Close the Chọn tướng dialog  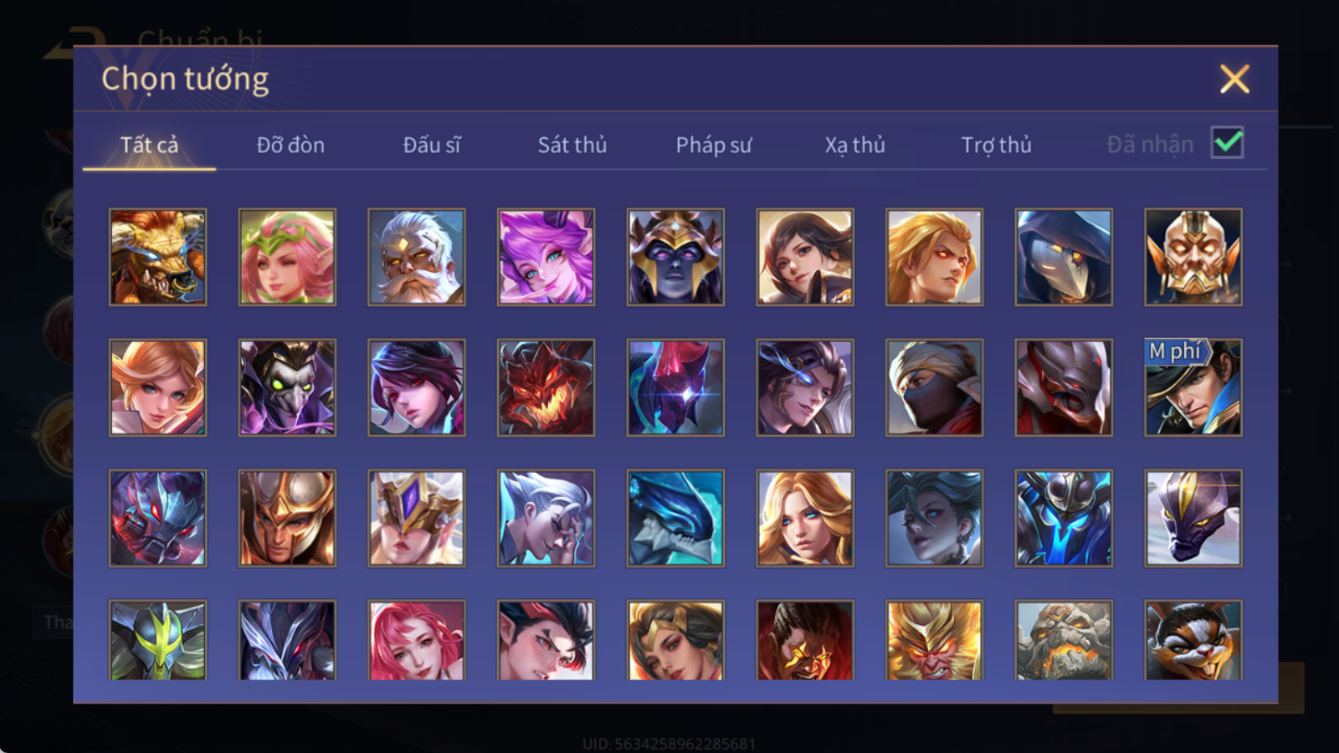pyautogui.click(x=1234, y=79)
